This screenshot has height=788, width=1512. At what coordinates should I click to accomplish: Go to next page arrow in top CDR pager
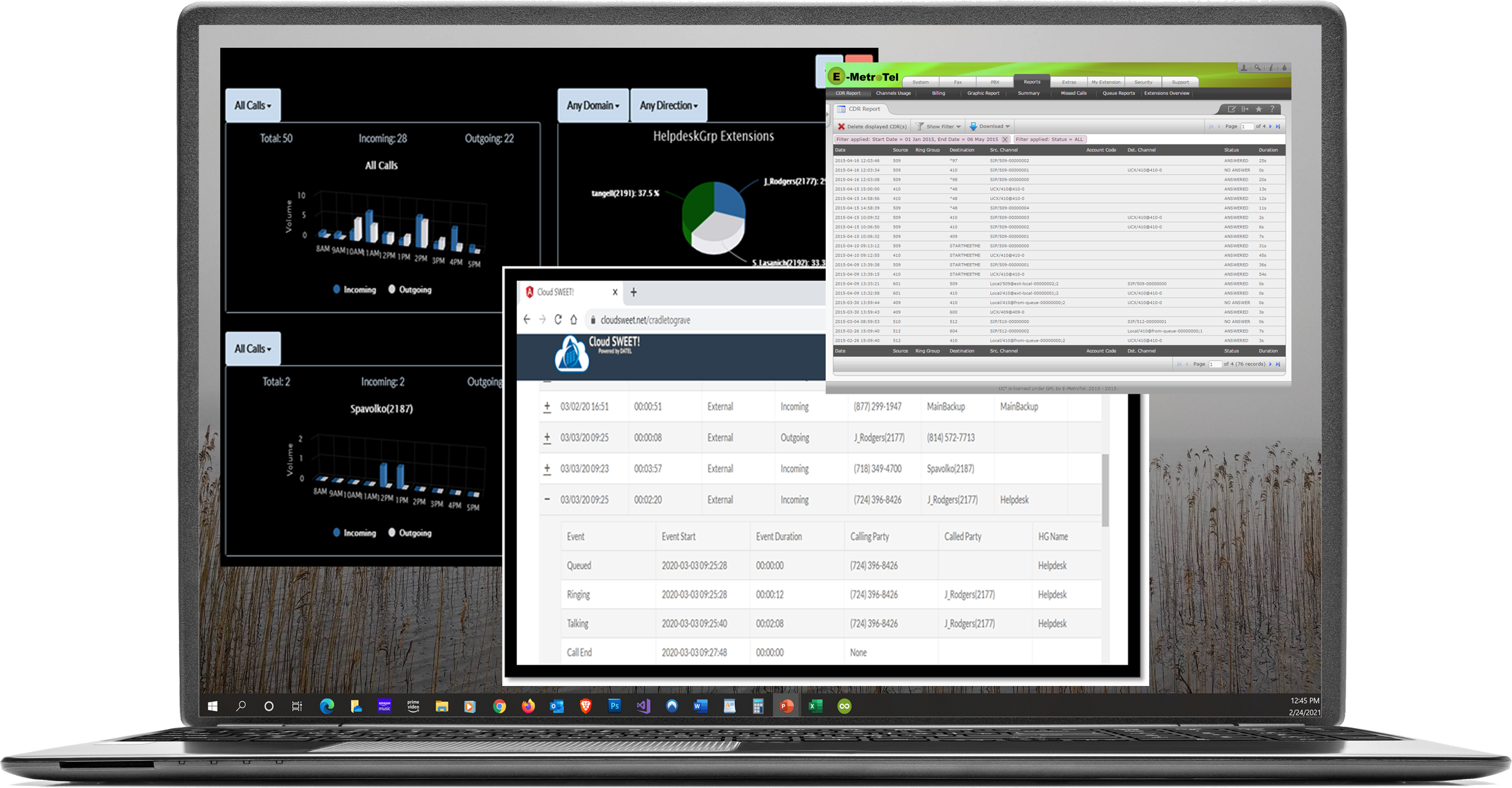tap(1271, 126)
